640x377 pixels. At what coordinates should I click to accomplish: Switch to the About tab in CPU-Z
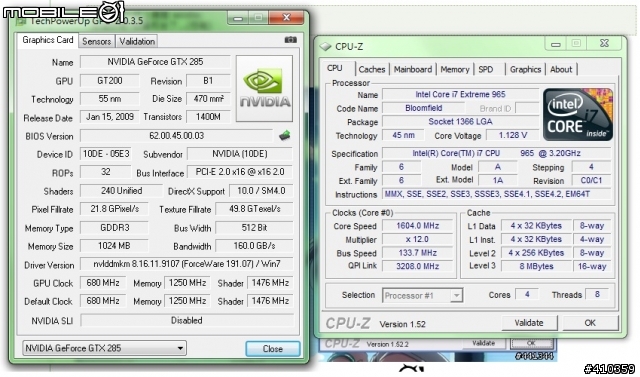pyautogui.click(x=561, y=69)
